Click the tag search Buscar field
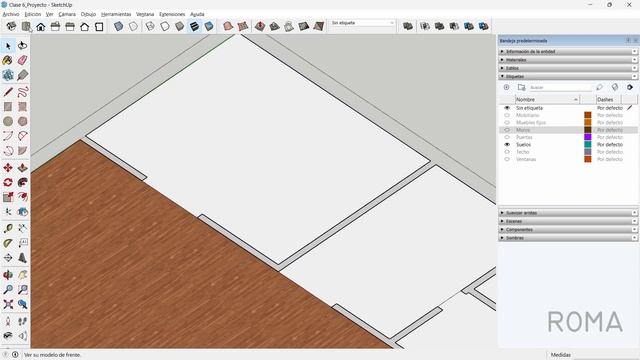 (x=560, y=87)
